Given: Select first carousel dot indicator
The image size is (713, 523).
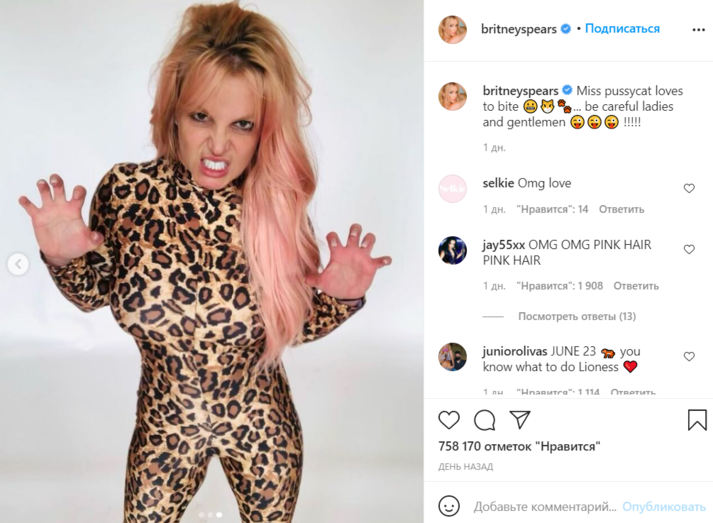Looking at the screenshot, I should (201, 515).
